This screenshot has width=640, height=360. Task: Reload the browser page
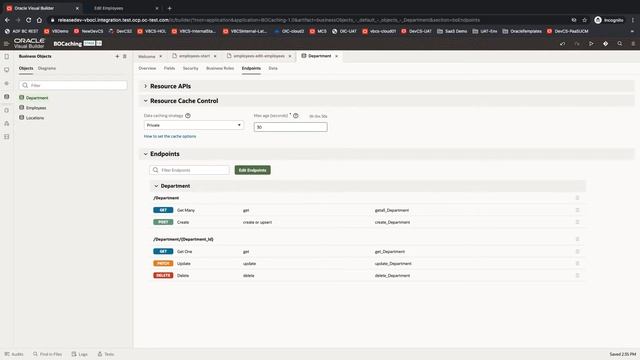28,20
